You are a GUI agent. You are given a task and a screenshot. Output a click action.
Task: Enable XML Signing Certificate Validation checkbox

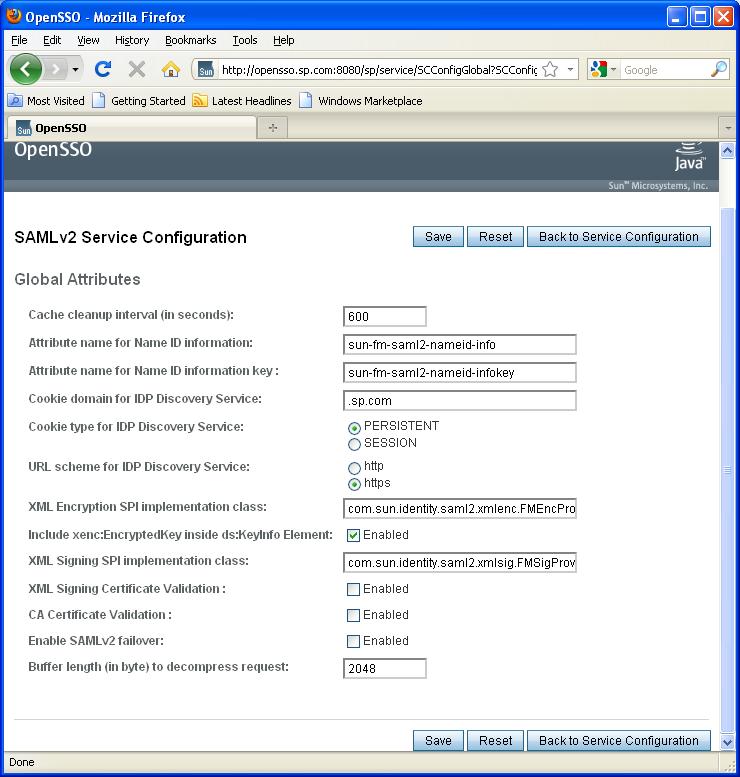tap(353, 589)
